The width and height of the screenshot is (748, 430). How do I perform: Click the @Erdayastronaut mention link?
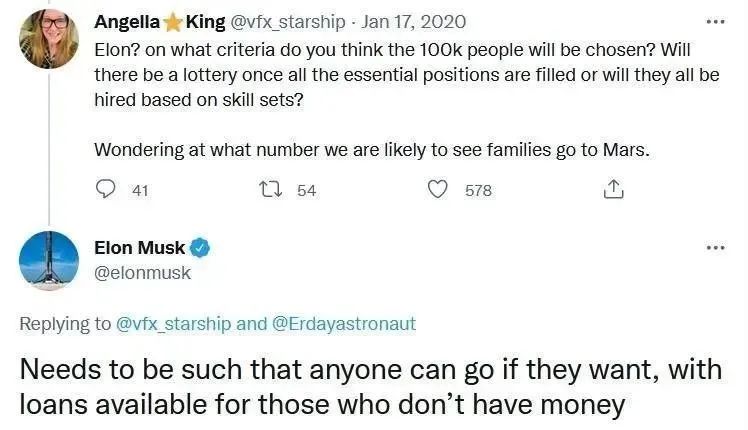[x=343, y=323]
